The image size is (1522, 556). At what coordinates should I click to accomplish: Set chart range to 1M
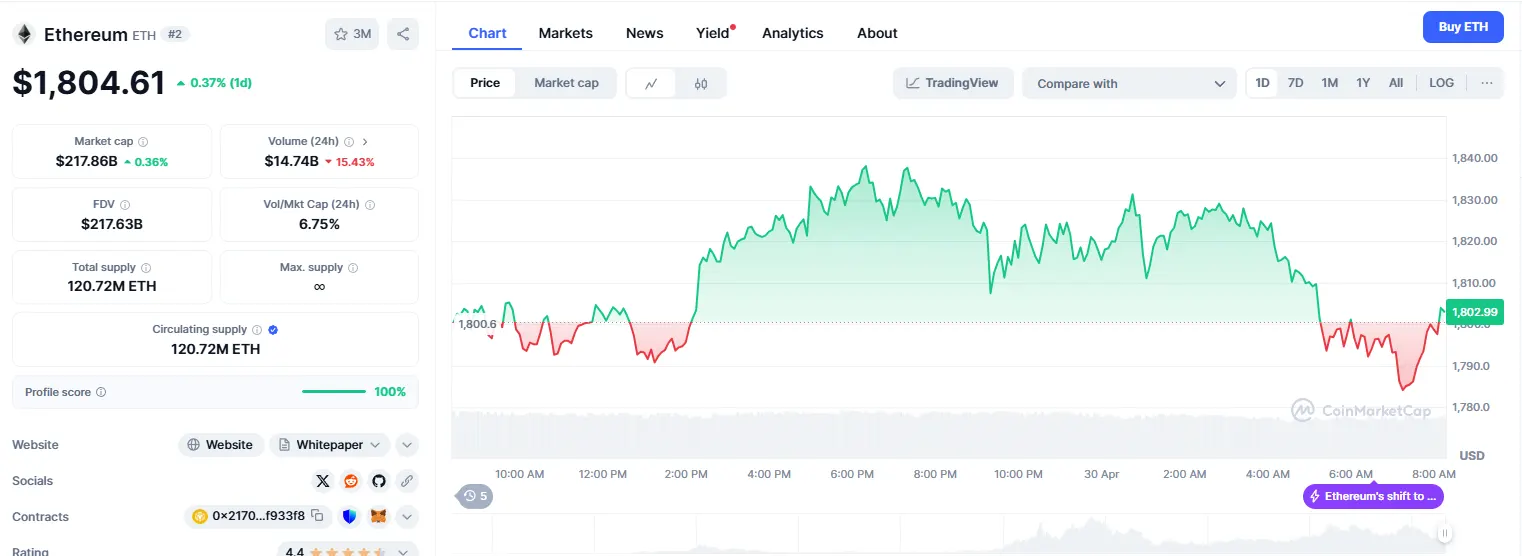pyautogui.click(x=1329, y=83)
